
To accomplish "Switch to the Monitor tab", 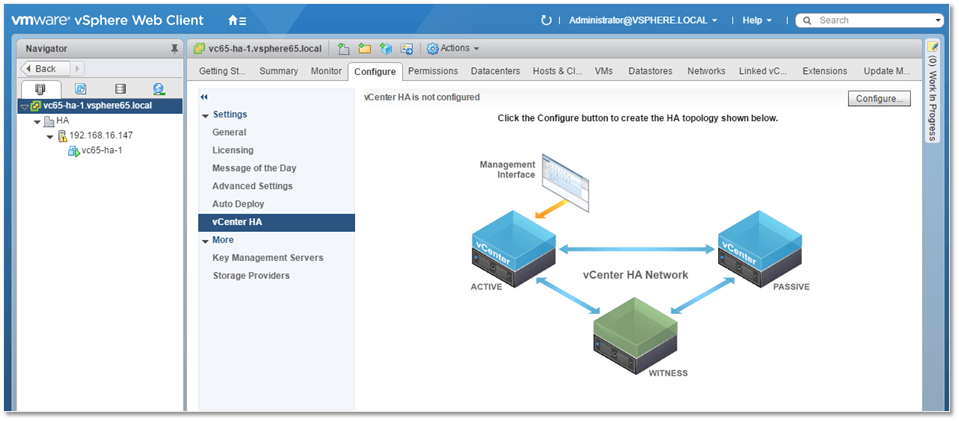I will (x=326, y=71).
